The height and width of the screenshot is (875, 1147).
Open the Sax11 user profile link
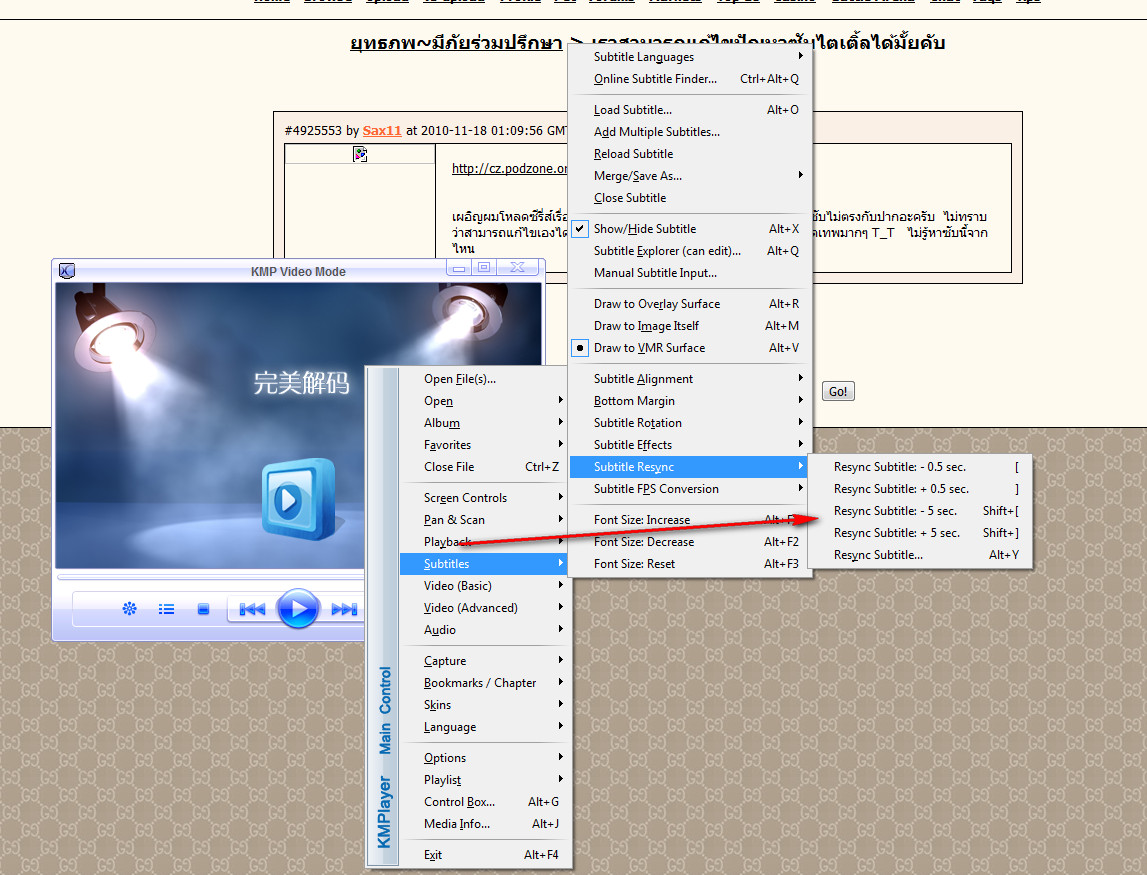[x=382, y=130]
